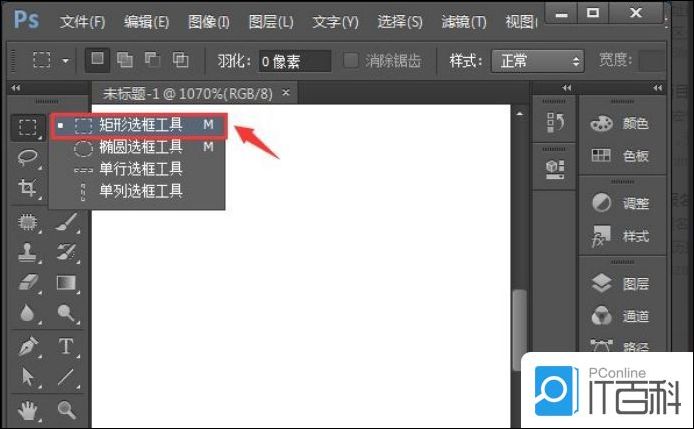Open the 图像(I) menu

click(208, 22)
